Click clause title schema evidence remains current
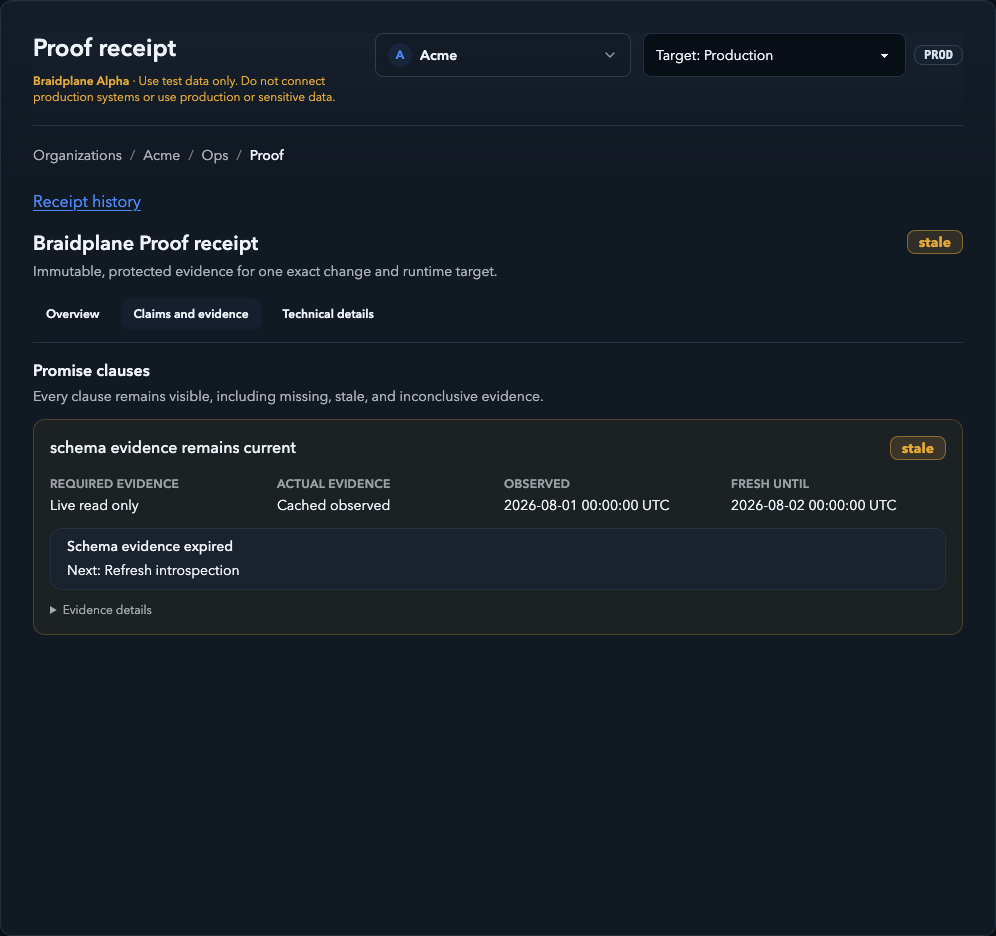The image size is (996, 936). pyautogui.click(x=173, y=448)
